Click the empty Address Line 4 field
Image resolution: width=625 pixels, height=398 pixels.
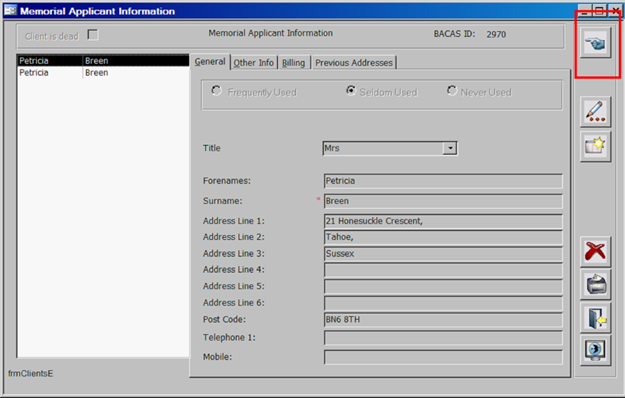tap(443, 270)
